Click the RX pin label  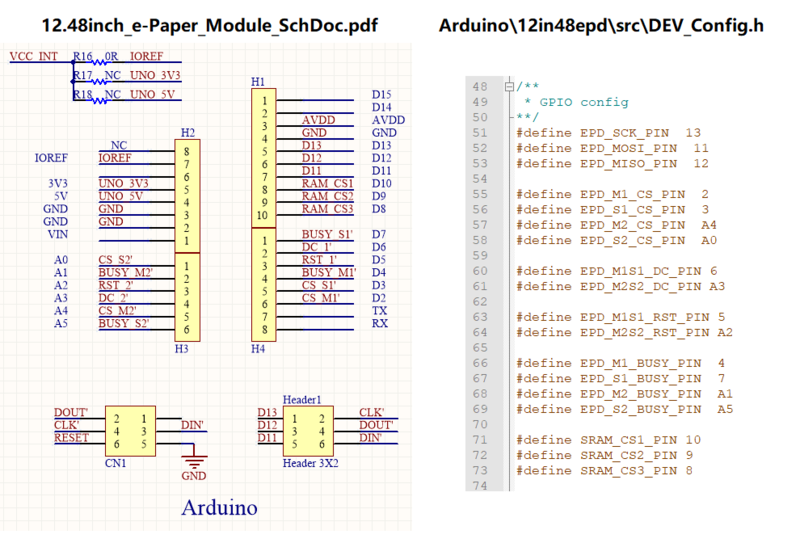pyautogui.click(x=380, y=324)
